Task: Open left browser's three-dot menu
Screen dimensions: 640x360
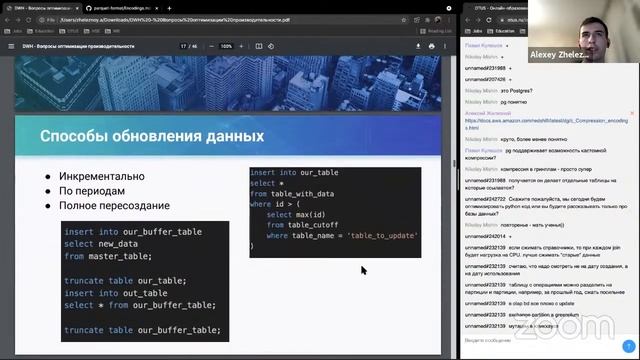Action: 449,20
